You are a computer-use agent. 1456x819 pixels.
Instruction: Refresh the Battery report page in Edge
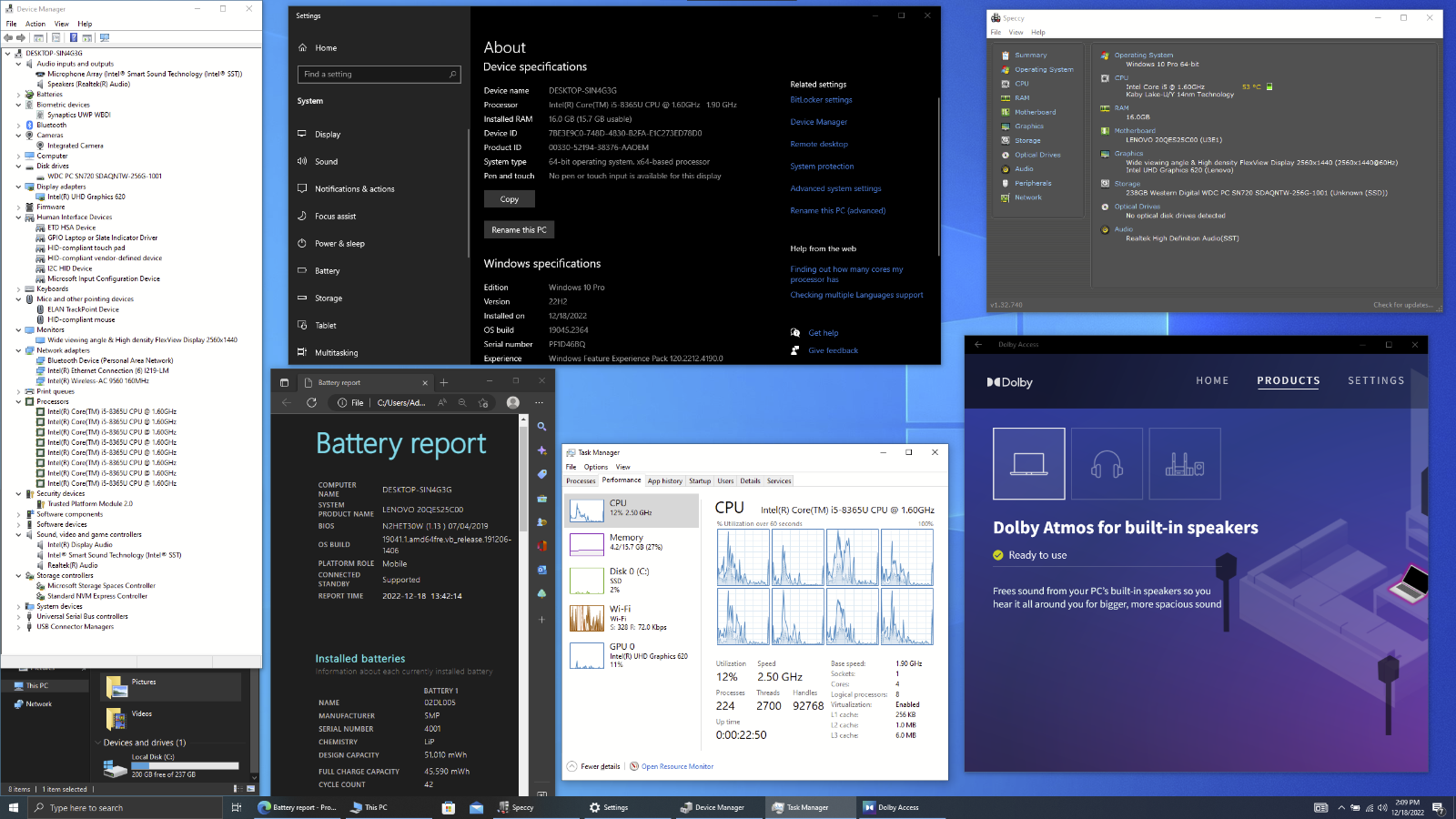(312, 402)
